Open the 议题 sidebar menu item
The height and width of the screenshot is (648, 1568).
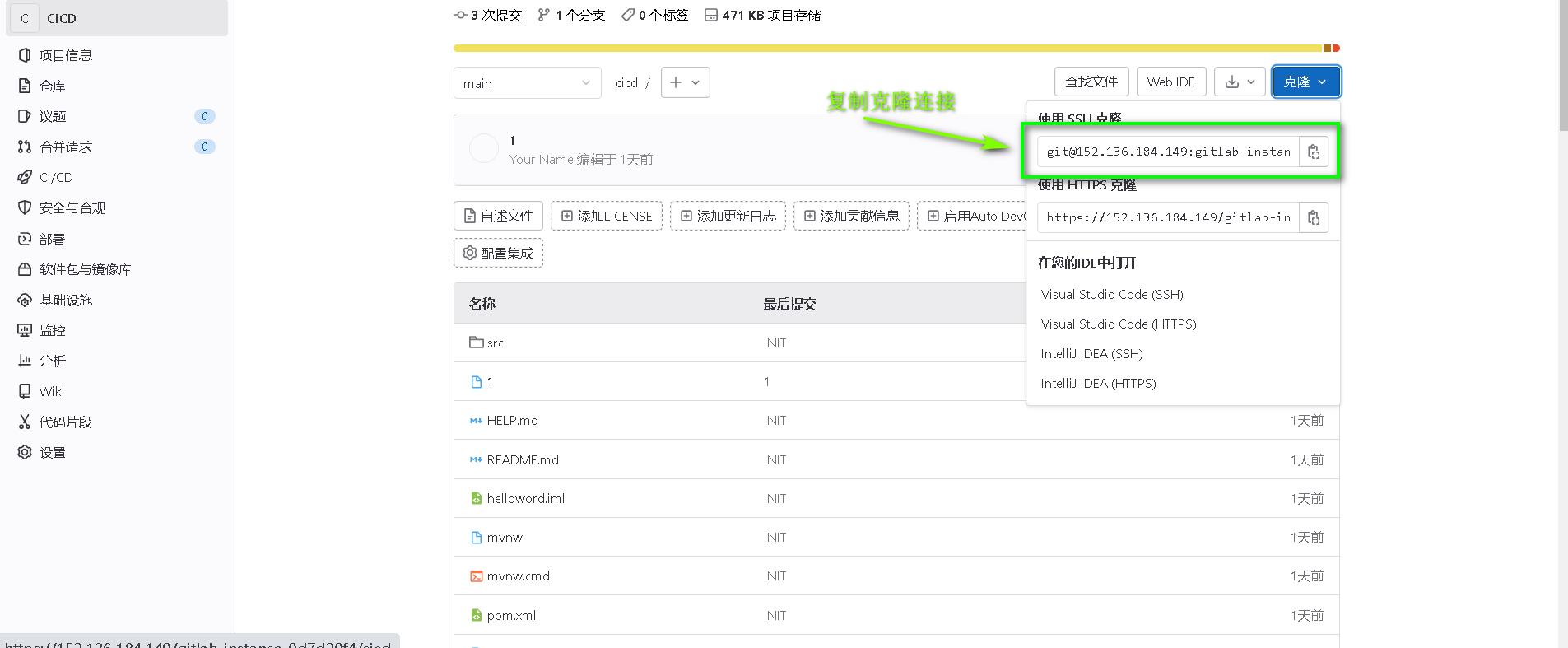point(117,116)
